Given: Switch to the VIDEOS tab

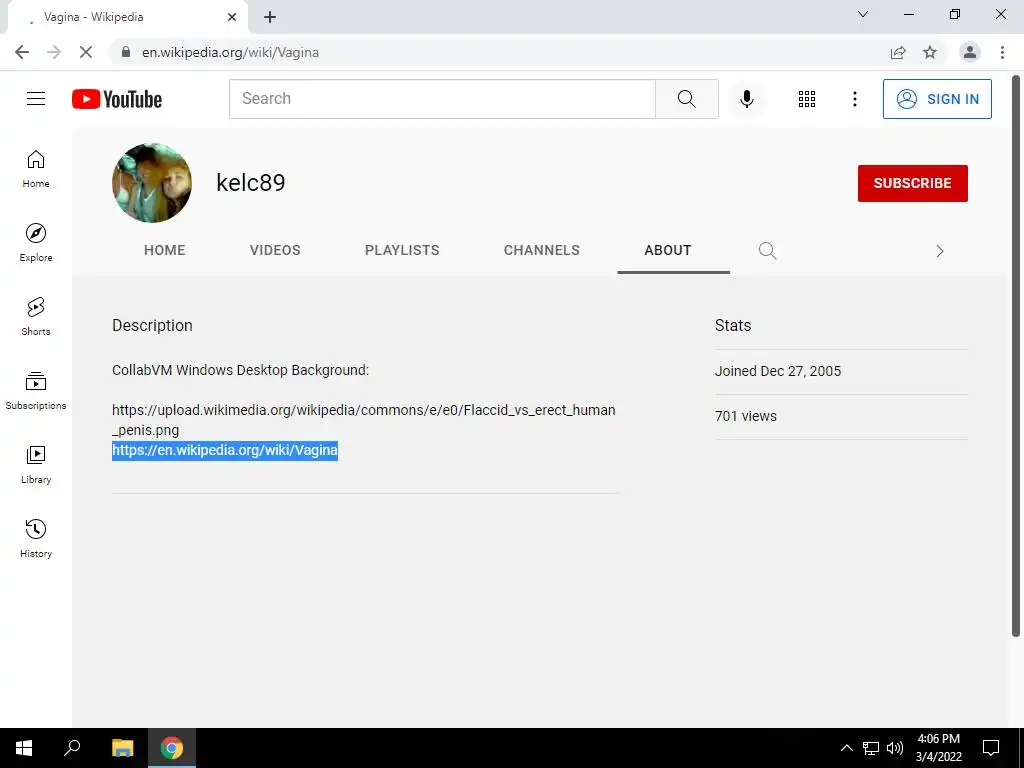Looking at the screenshot, I should tap(275, 250).
